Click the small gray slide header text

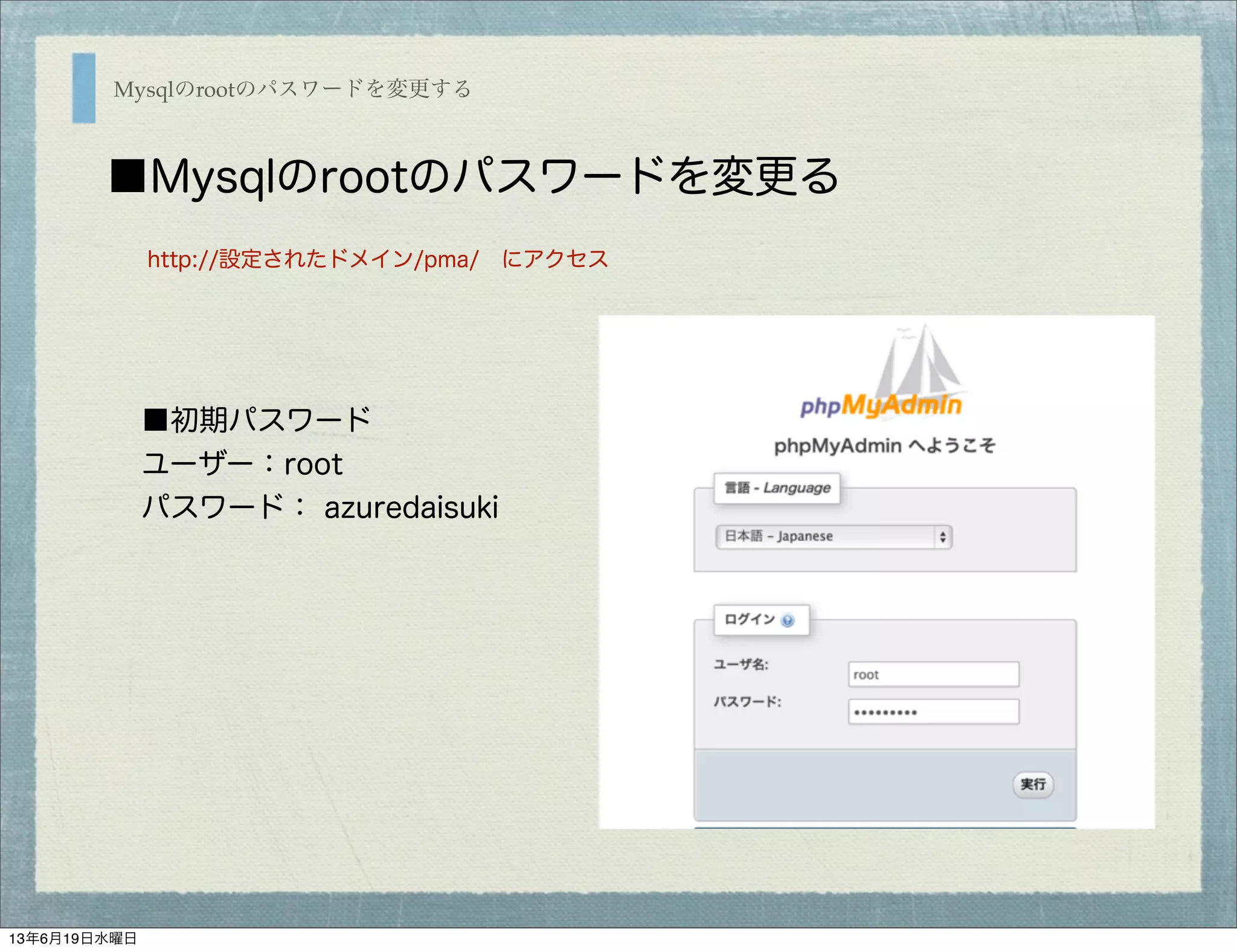(292, 89)
